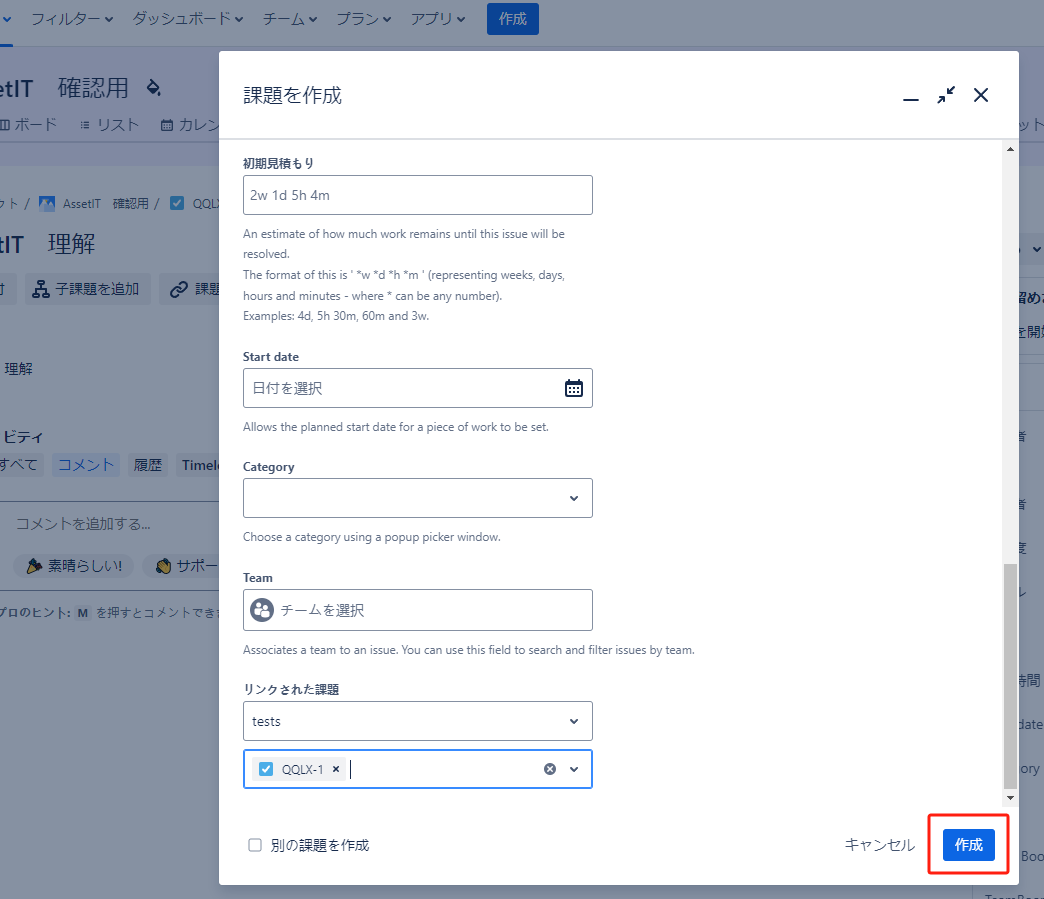Open the Start date calendar picker icon

coord(573,388)
